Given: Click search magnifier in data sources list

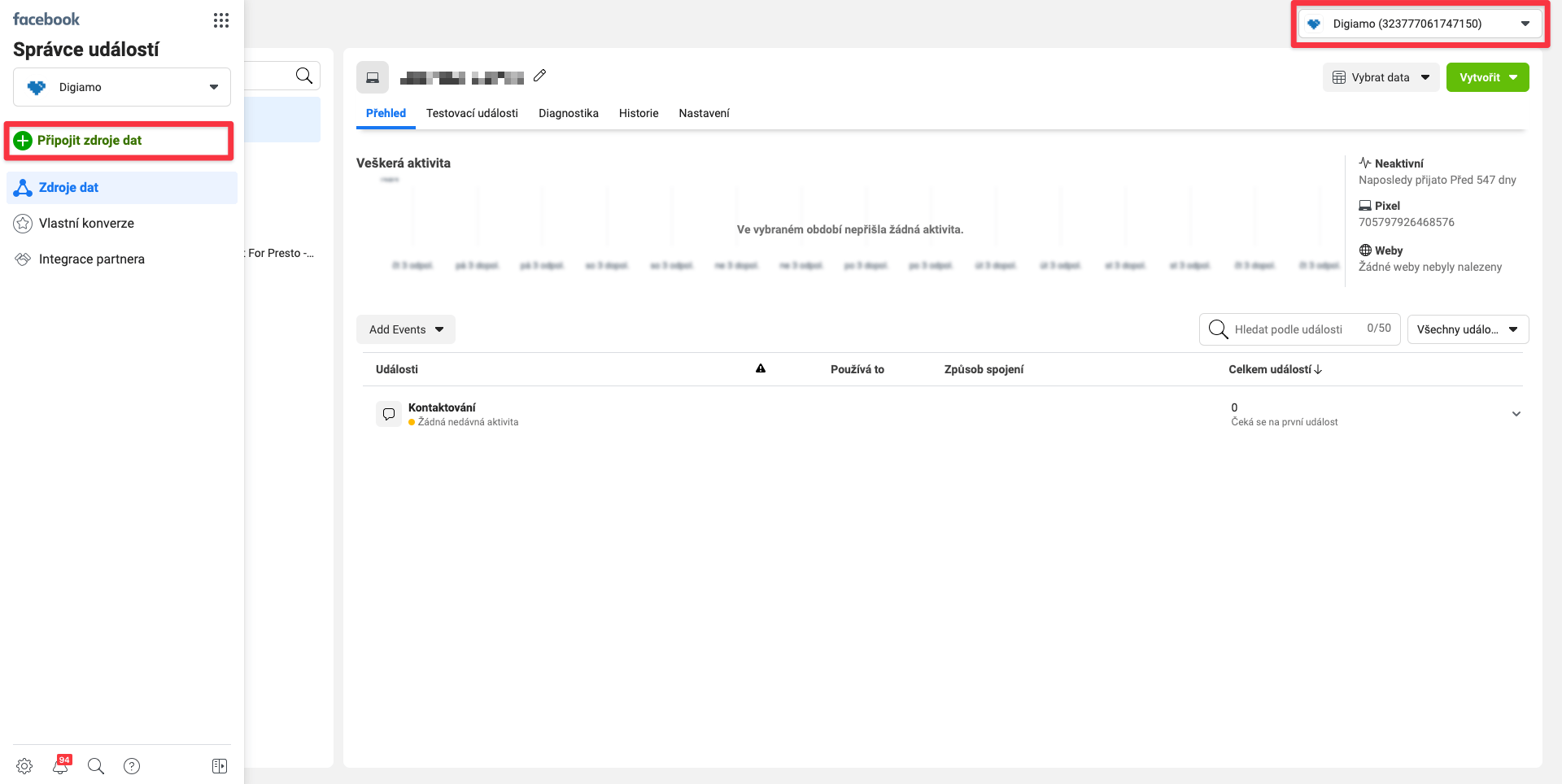Looking at the screenshot, I should pos(304,76).
